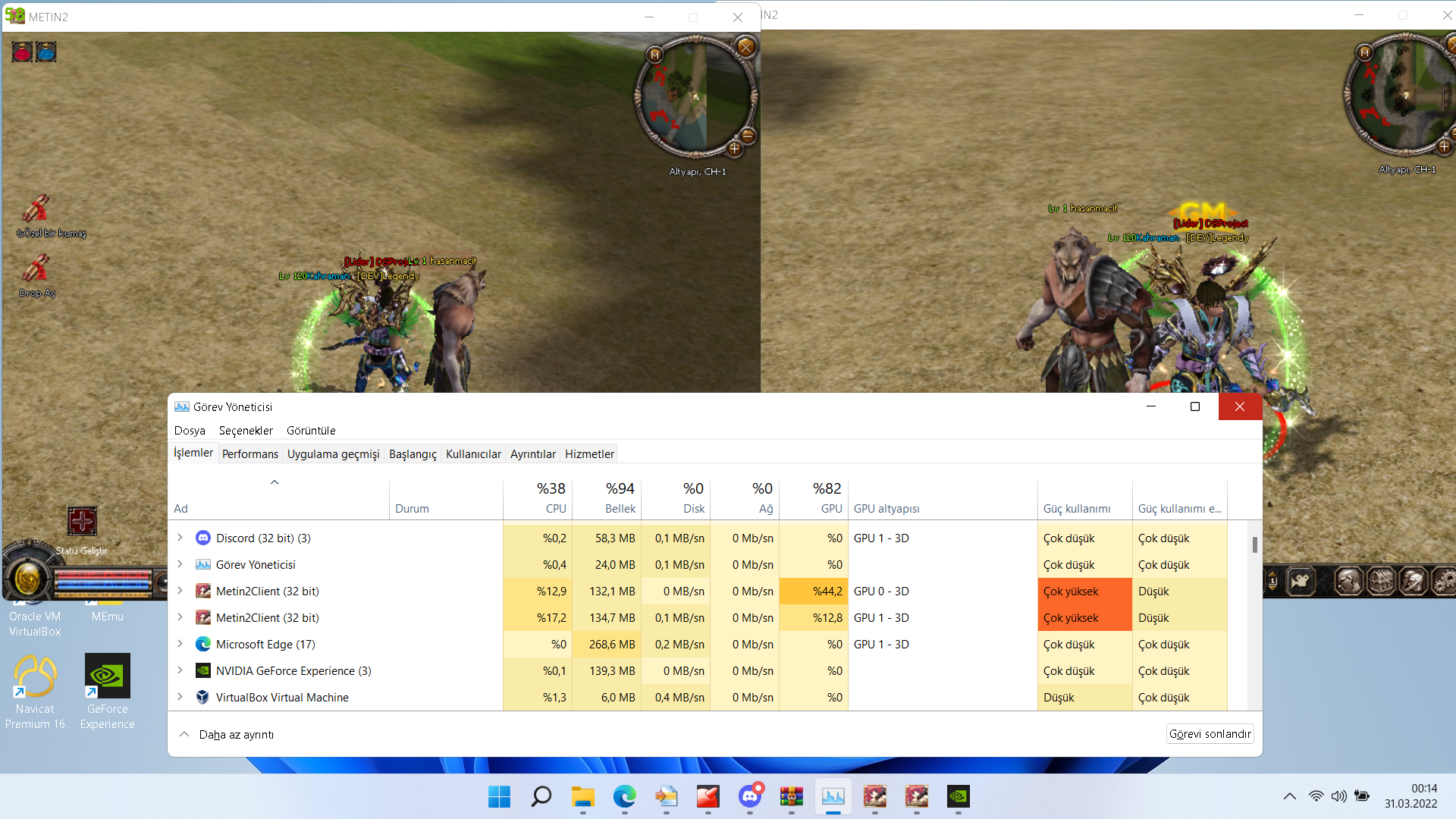1456x819 pixels.
Task: Sort processes by GPU column
Action: pos(814,497)
